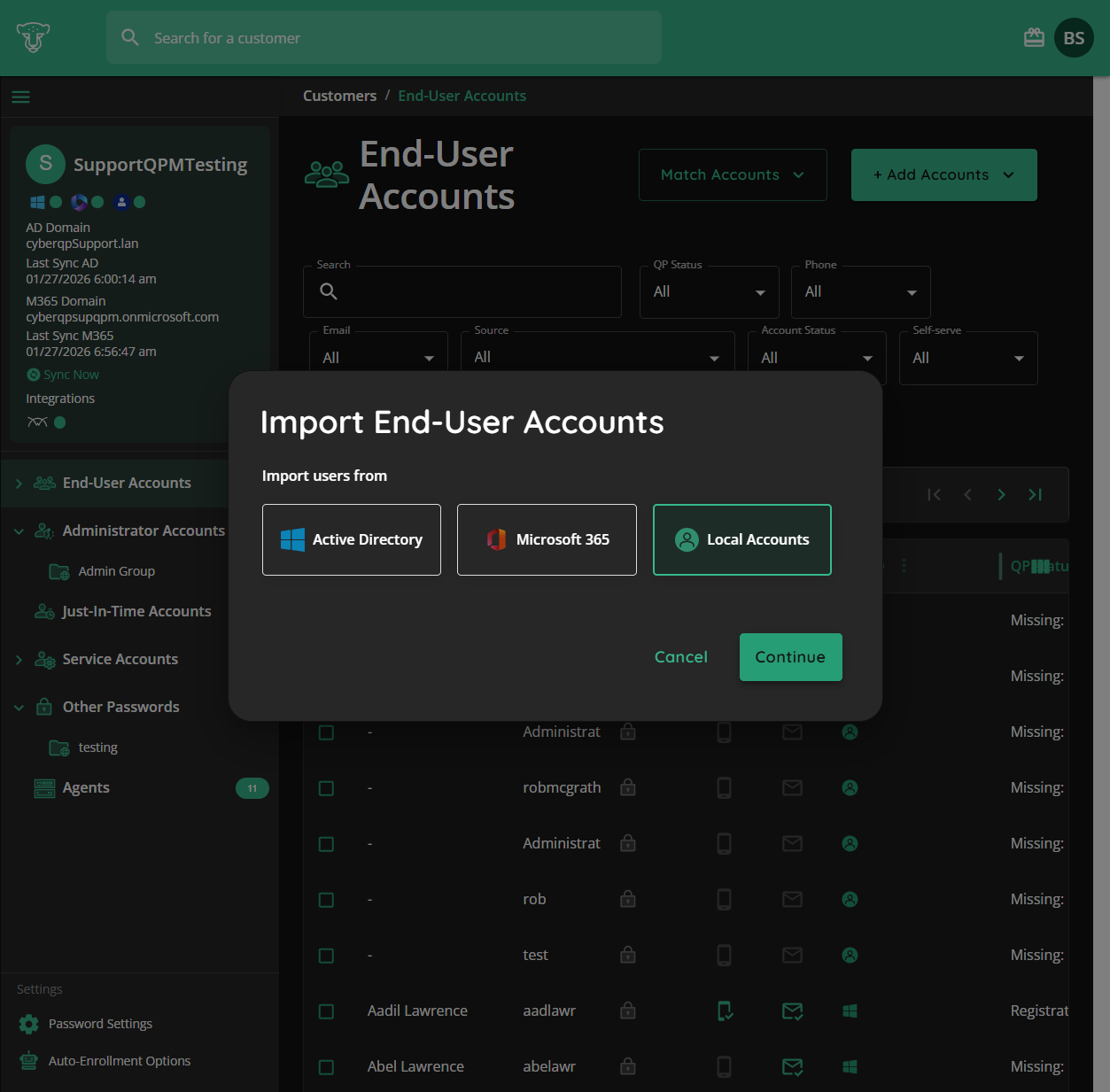Open Password Settings gear icon

(x=28, y=1024)
